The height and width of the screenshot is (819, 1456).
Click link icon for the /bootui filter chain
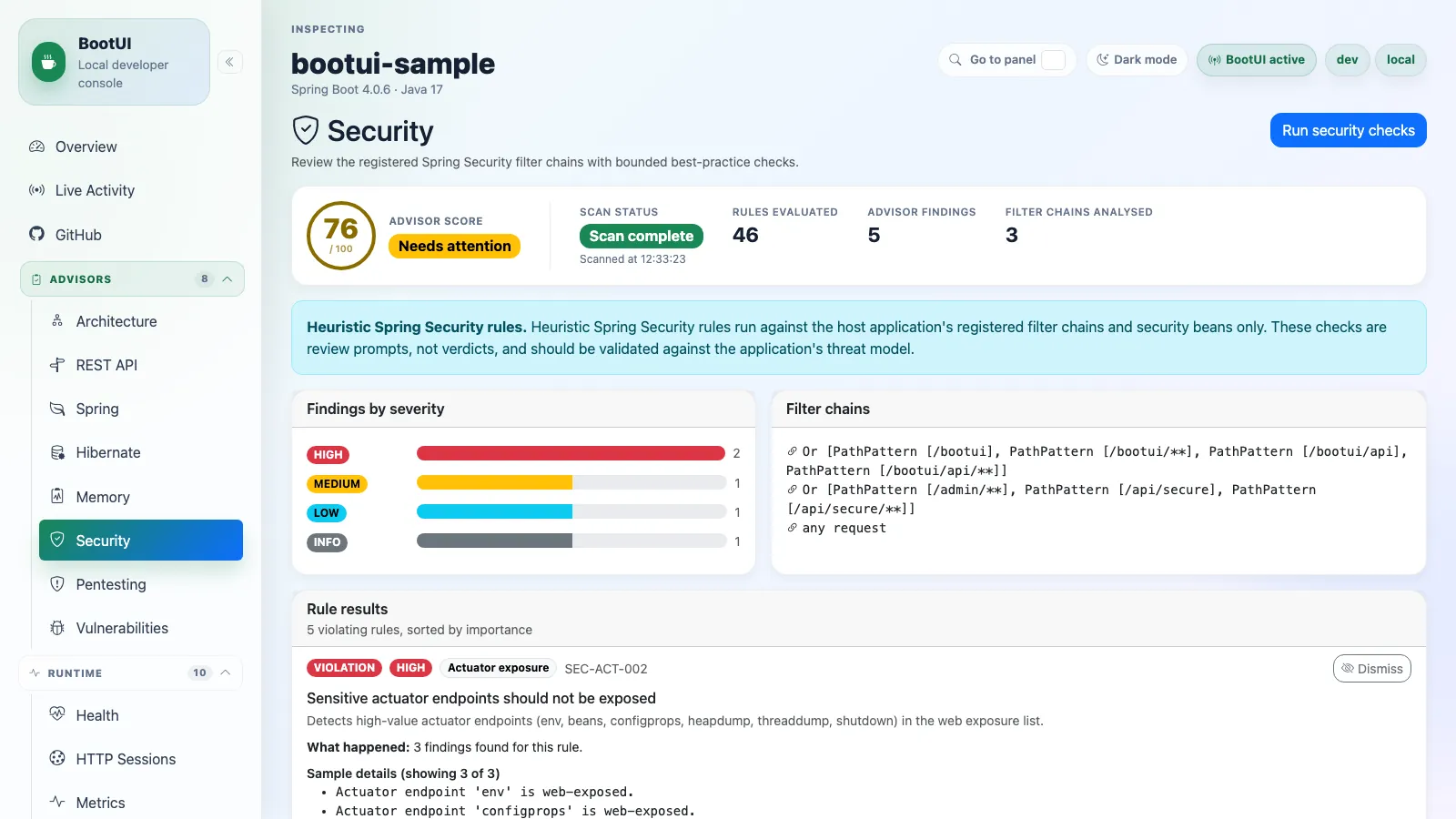792,451
